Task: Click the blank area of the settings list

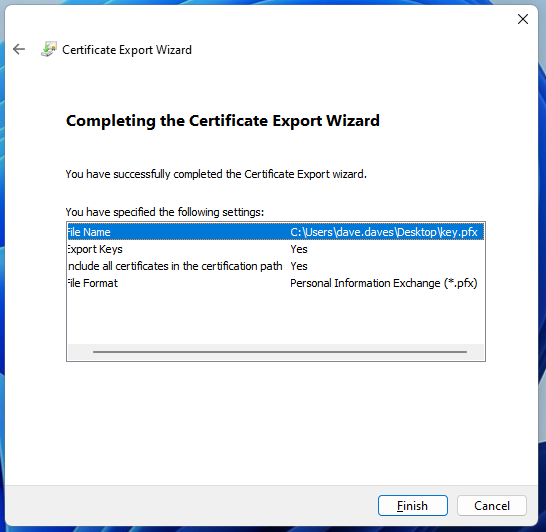Action: 276,318
